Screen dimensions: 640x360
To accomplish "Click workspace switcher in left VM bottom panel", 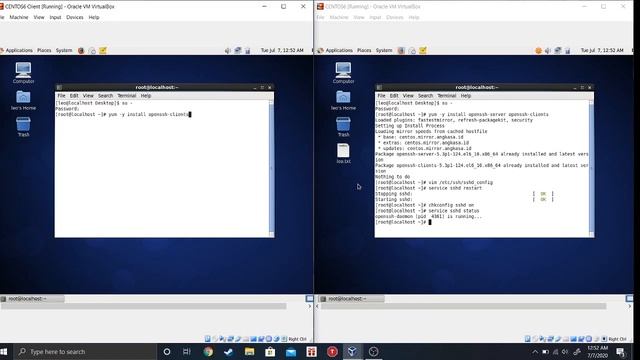I will [309, 299].
